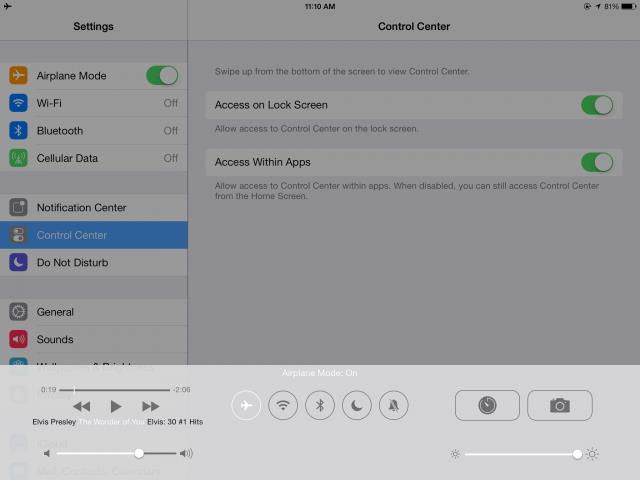
Task: Open Bluetooth settings row
Action: [94, 131]
